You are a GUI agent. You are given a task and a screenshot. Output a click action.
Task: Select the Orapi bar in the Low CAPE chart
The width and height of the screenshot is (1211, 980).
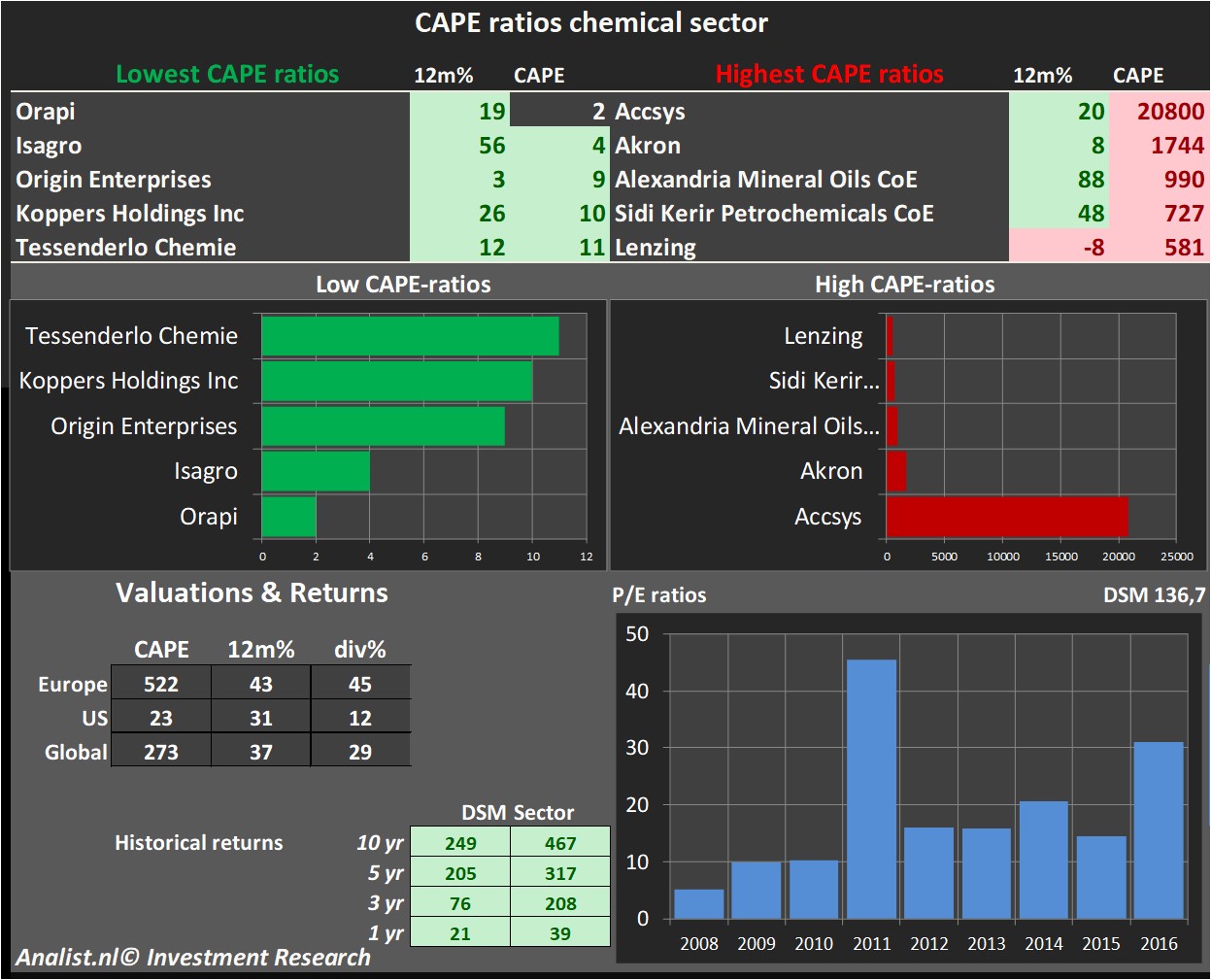click(x=288, y=517)
